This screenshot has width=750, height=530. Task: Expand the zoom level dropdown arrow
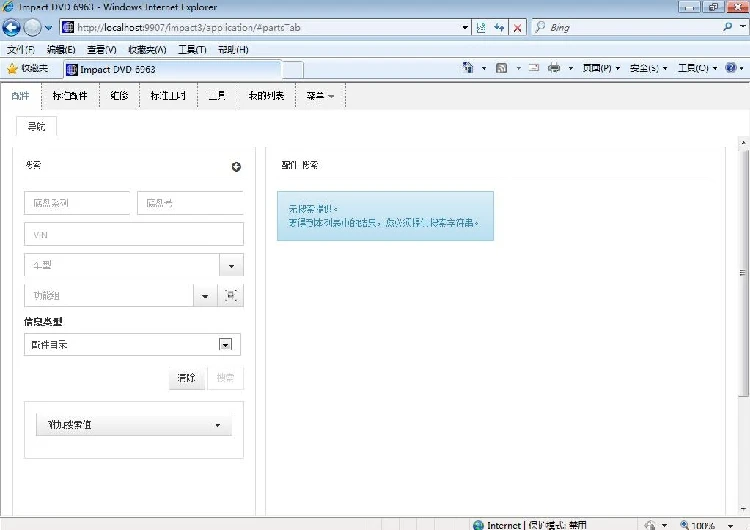pos(730,526)
